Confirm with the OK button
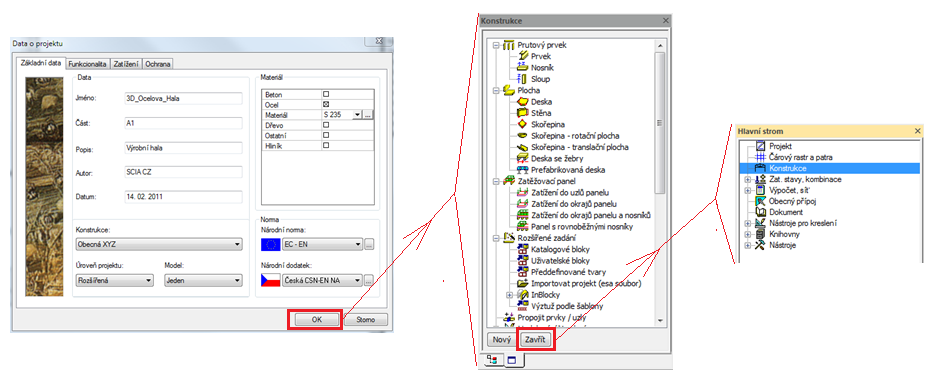 316,319
